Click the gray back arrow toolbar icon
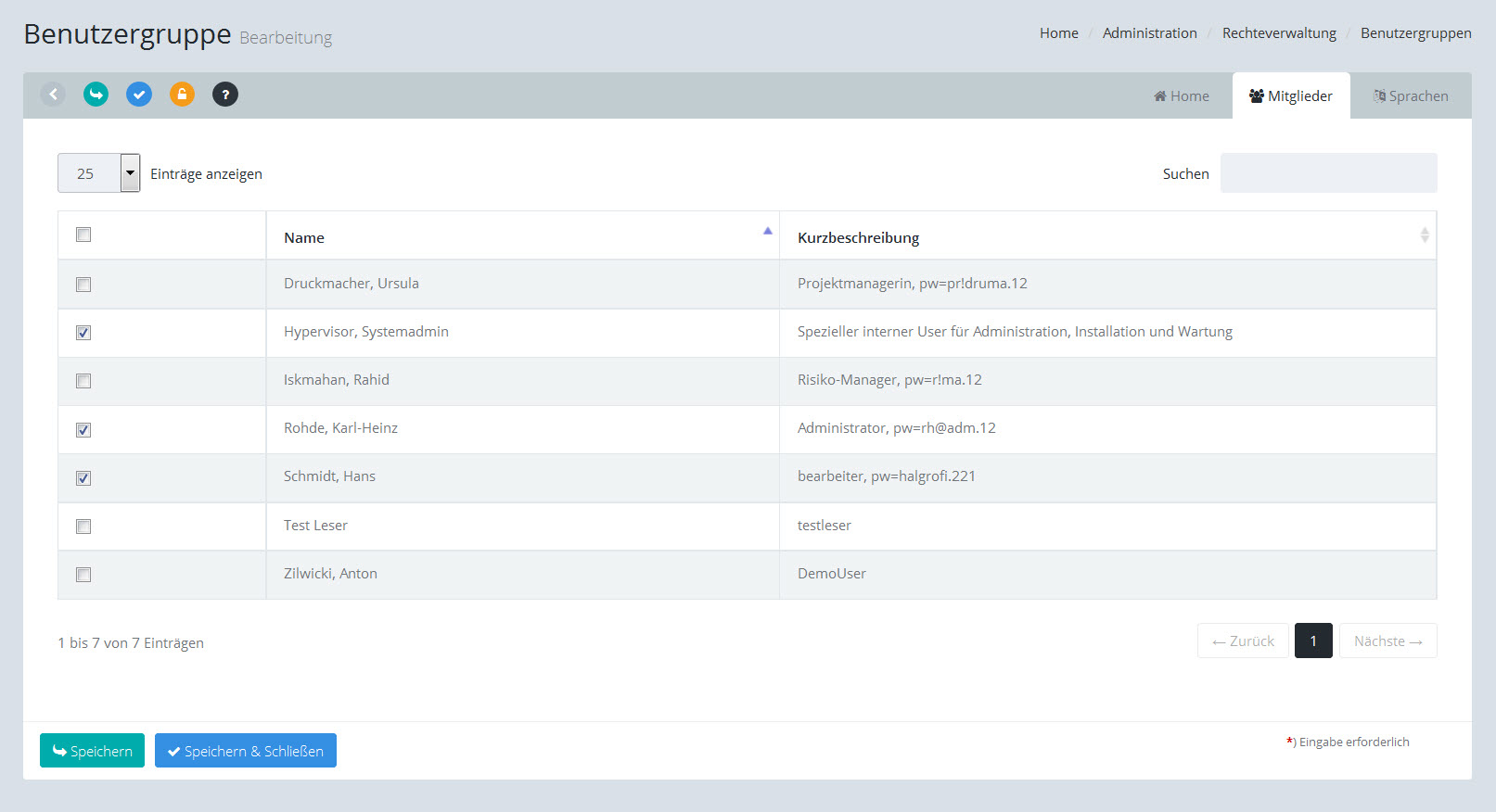1496x812 pixels. coord(53,94)
